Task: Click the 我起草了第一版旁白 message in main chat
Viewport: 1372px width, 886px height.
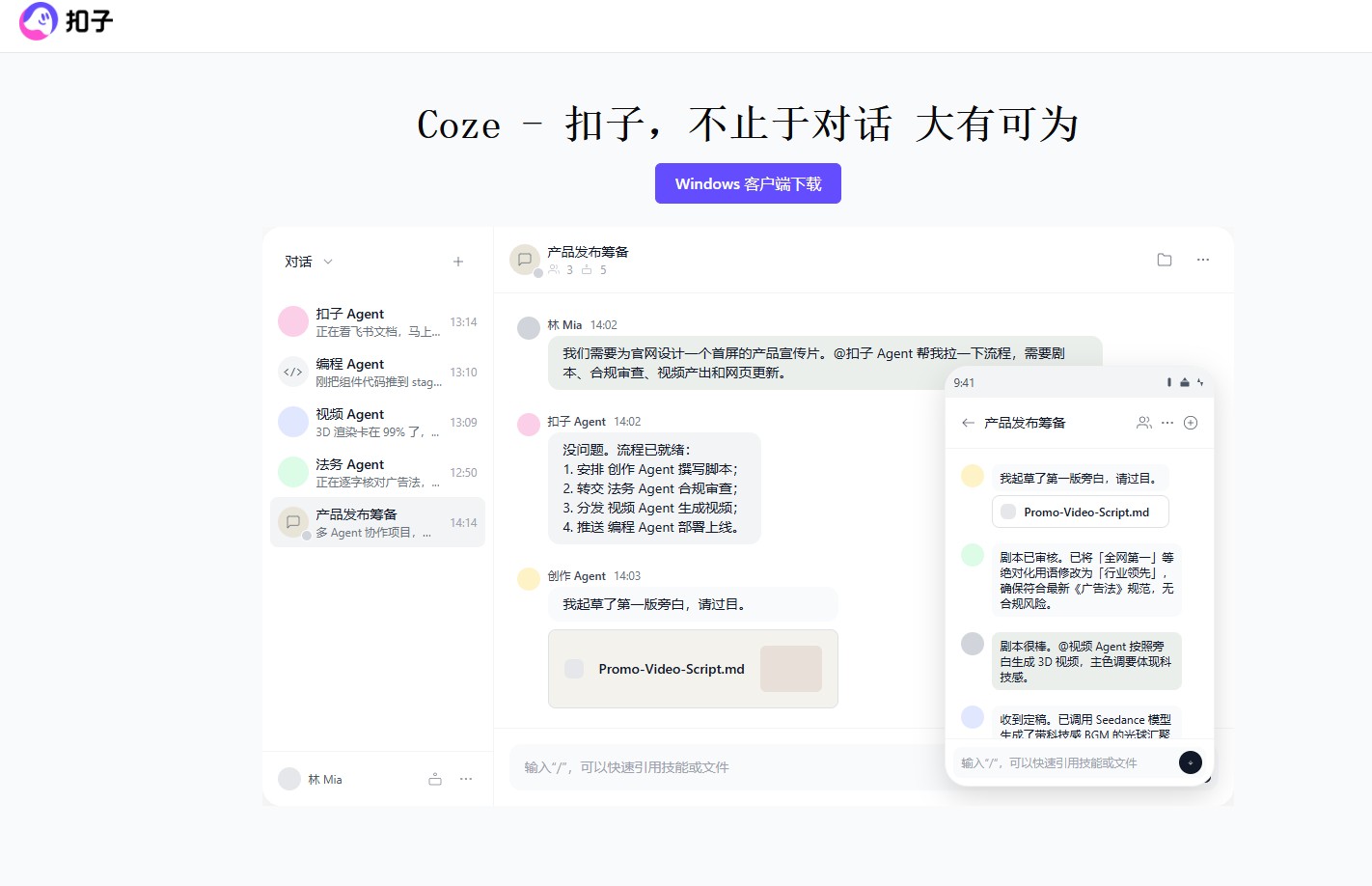Action: (x=693, y=604)
